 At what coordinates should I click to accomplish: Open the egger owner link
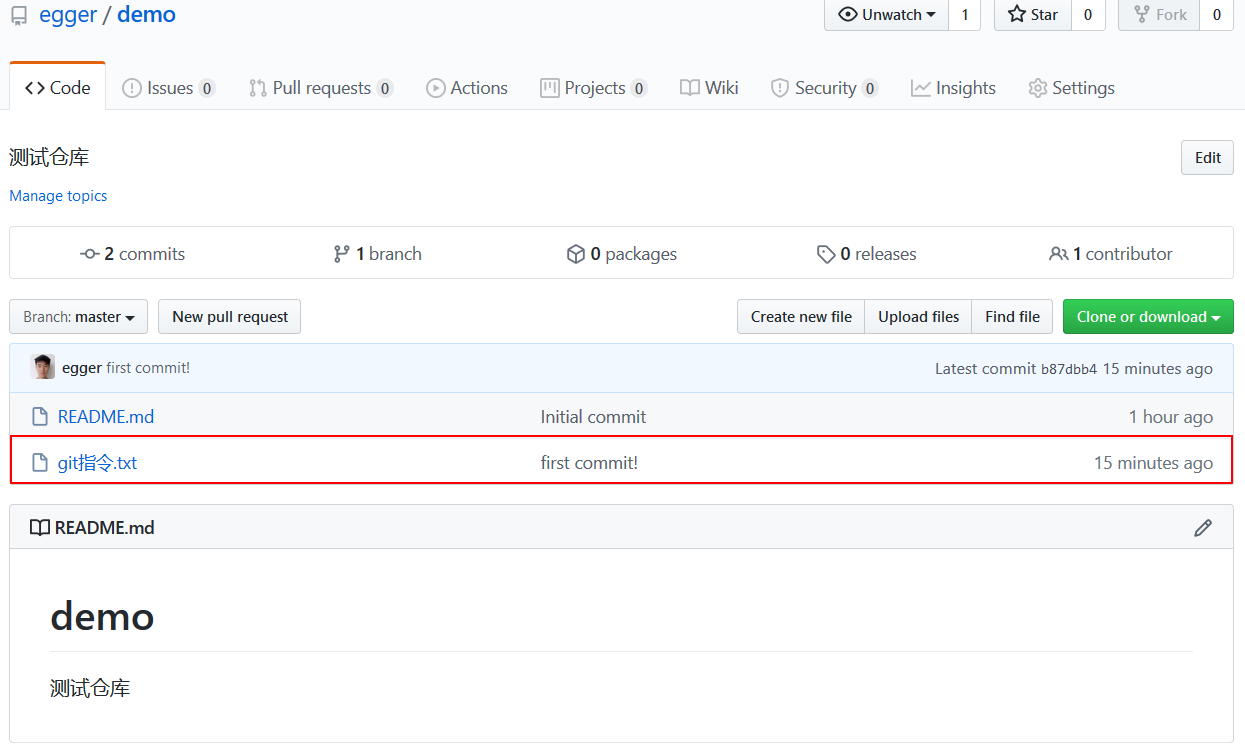(67, 15)
